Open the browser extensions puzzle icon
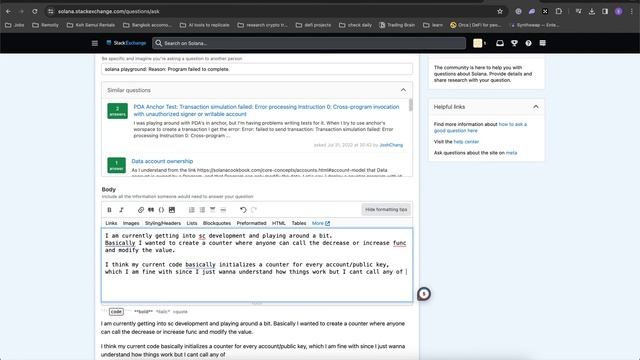The height and width of the screenshot is (360, 640). [x=559, y=11]
